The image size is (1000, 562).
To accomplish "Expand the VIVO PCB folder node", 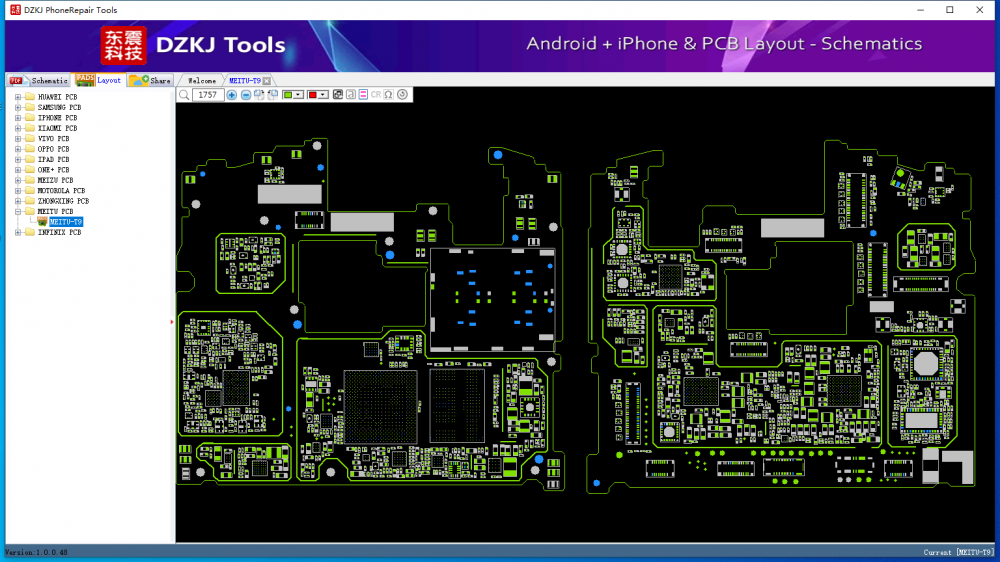I will (x=18, y=138).
